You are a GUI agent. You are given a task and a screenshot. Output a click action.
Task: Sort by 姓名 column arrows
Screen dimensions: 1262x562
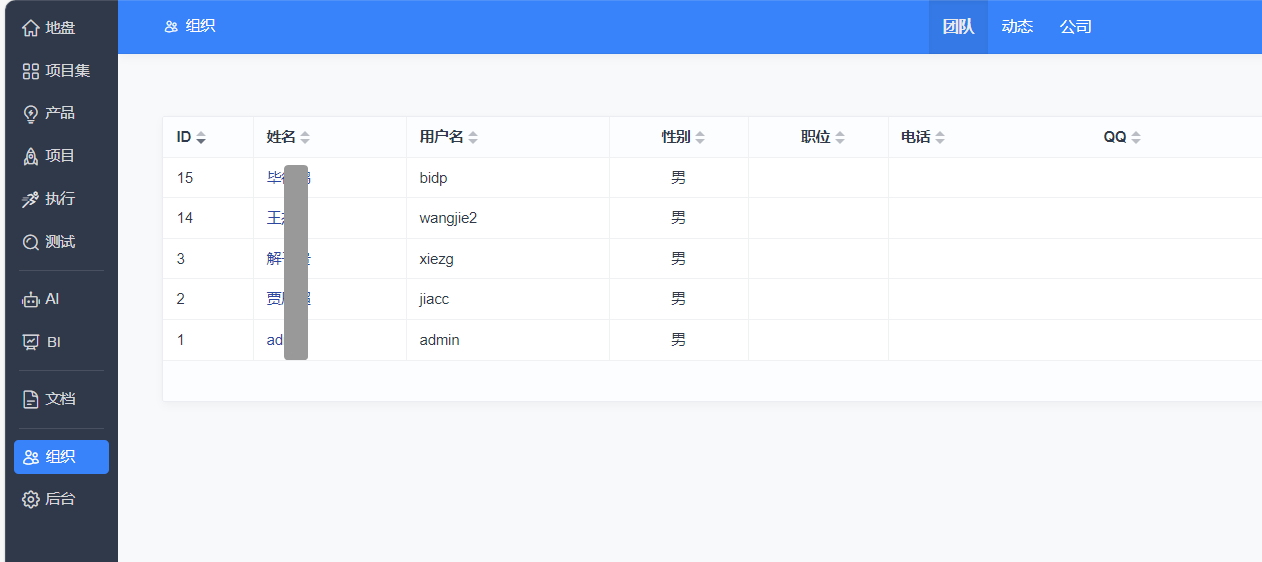(305, 138)
